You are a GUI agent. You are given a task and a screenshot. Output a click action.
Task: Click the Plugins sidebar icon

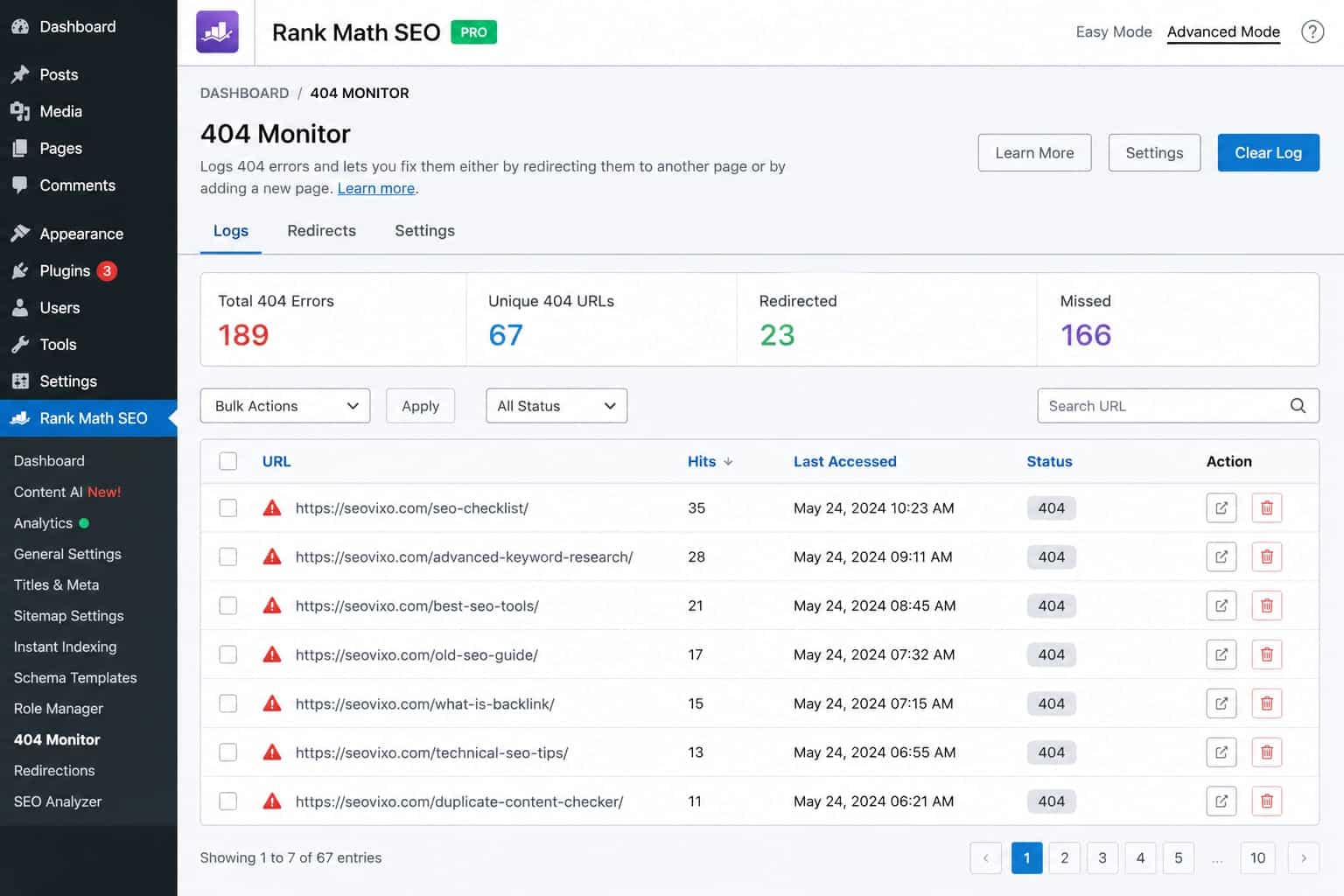pos(20,271)
